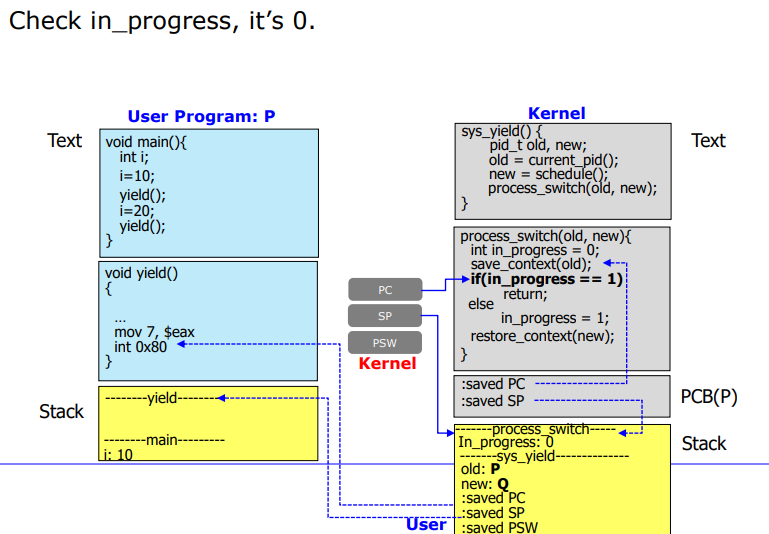Screen dimensions: 769x534
Task: Click the 'Text' label right of the kernel code
Action: tap(708, 141)
